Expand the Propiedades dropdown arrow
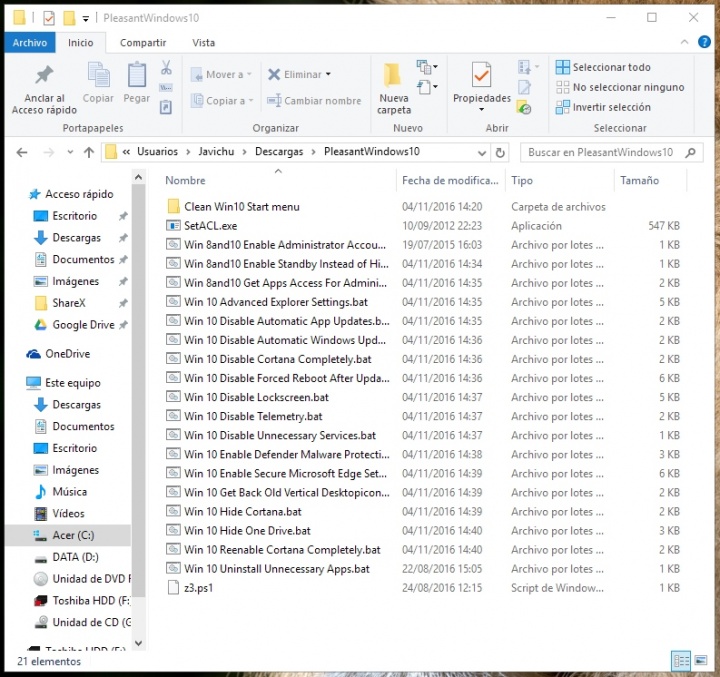The width and height of the screenshot is (720, 677). tap(481, 109)
